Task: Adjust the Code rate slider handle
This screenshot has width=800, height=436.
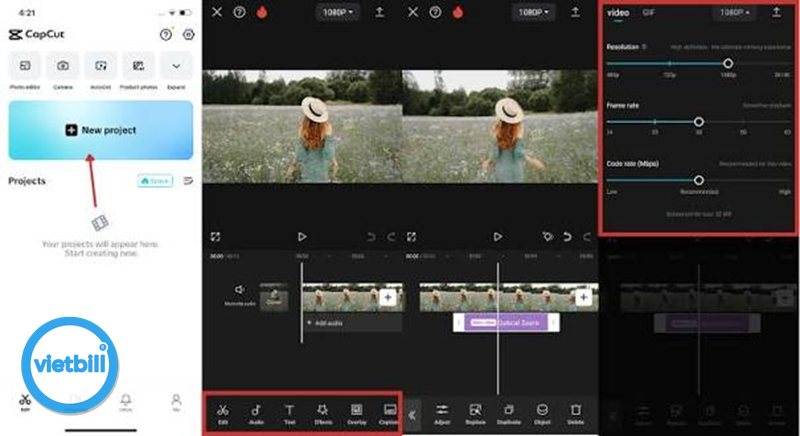Action: [699, 180]
